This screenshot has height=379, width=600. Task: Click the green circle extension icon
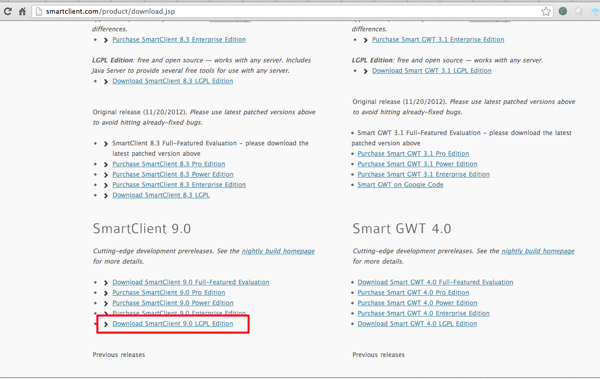(562, 11)
